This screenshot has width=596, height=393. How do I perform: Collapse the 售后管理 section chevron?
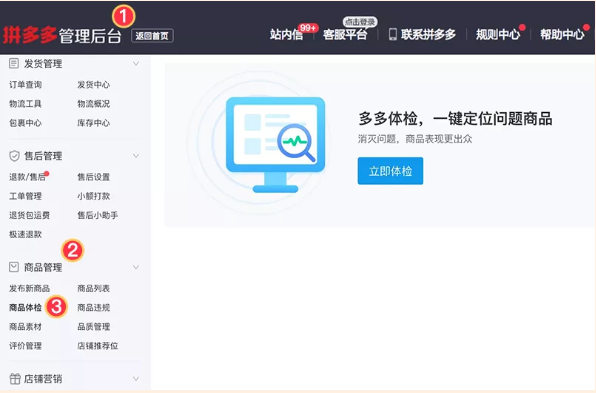[x=136, y=156]
